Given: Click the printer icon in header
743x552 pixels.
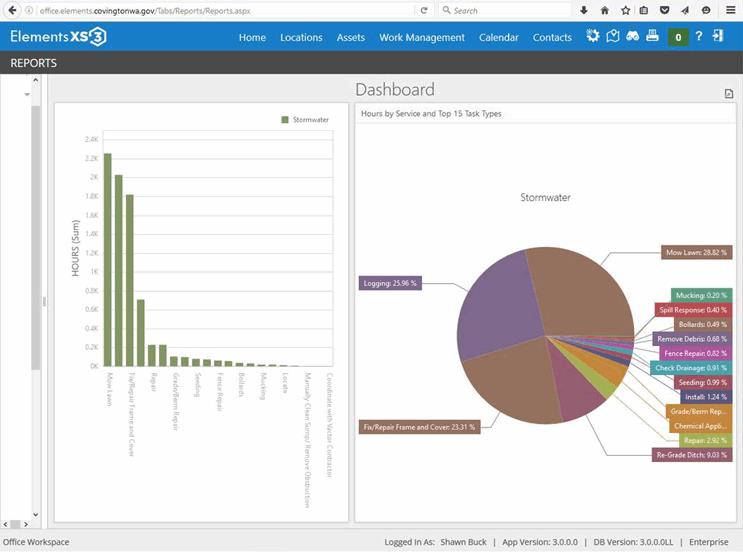Looking at the screenshot, I should click(x=652, y=37).
